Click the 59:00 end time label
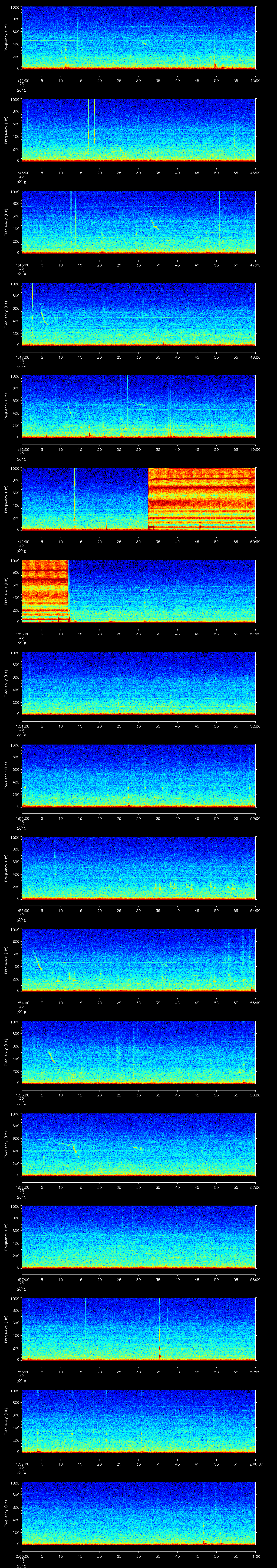 256,1371
